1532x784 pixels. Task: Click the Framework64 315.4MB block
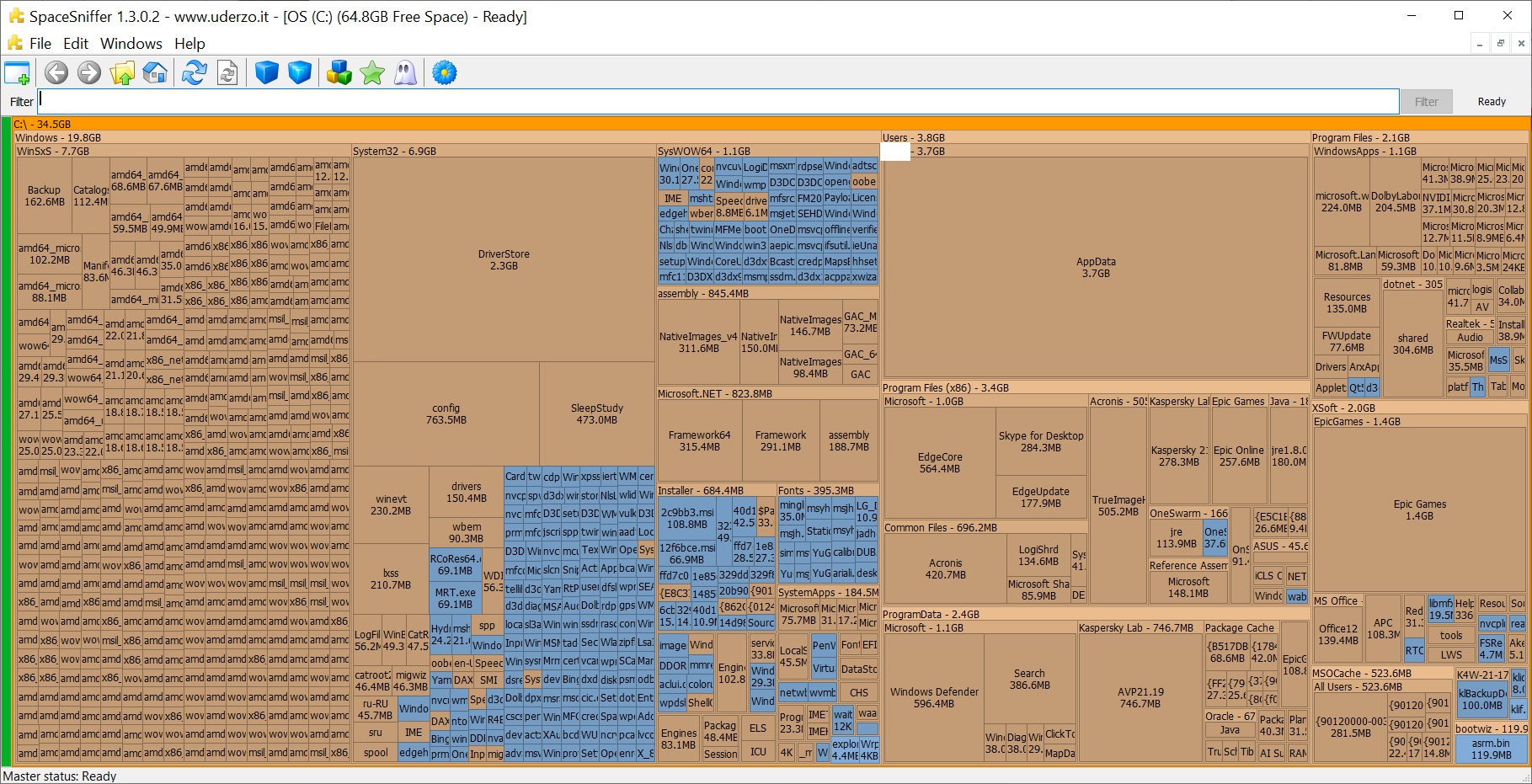700,441
